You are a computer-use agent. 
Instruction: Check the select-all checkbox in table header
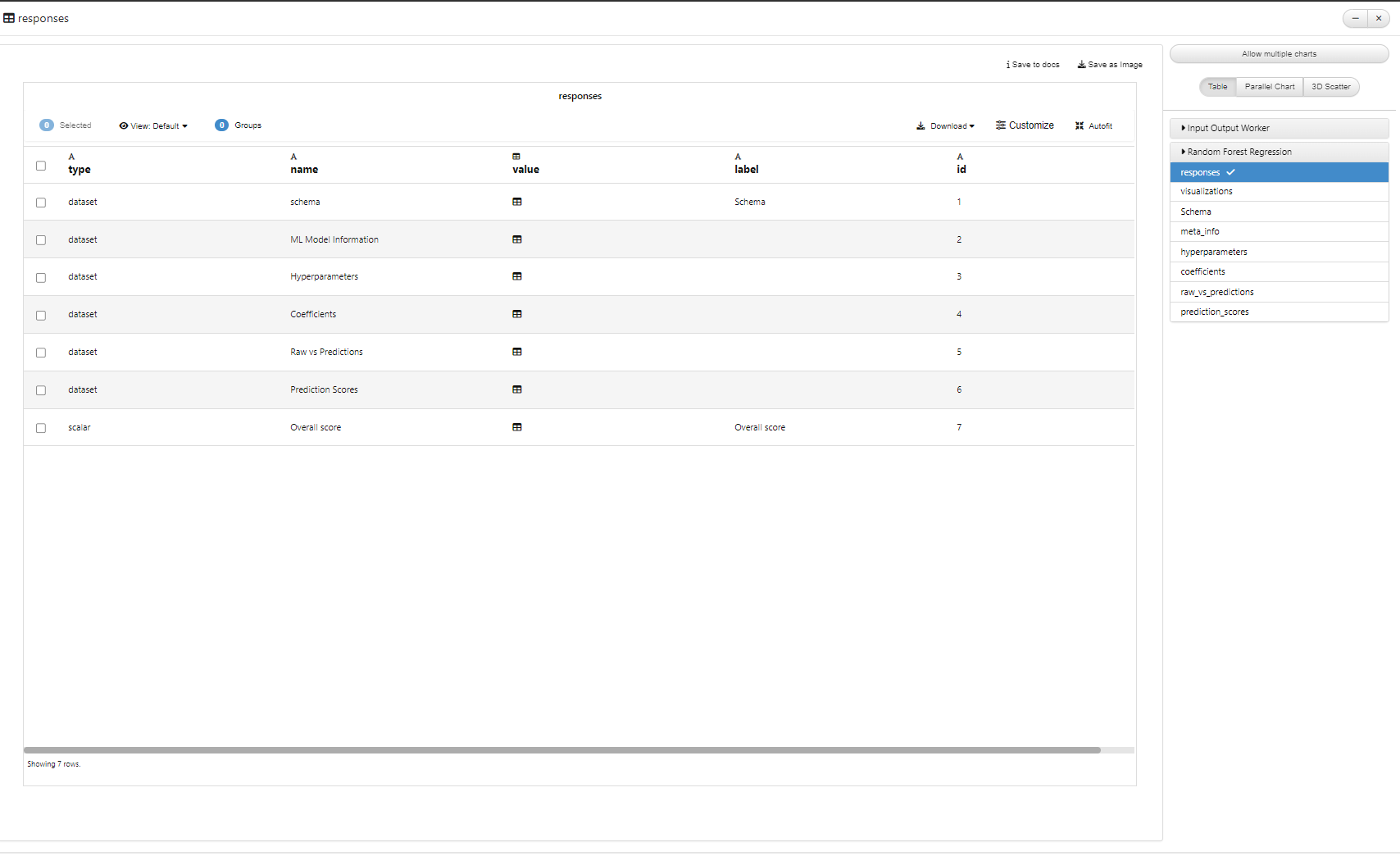41,166
